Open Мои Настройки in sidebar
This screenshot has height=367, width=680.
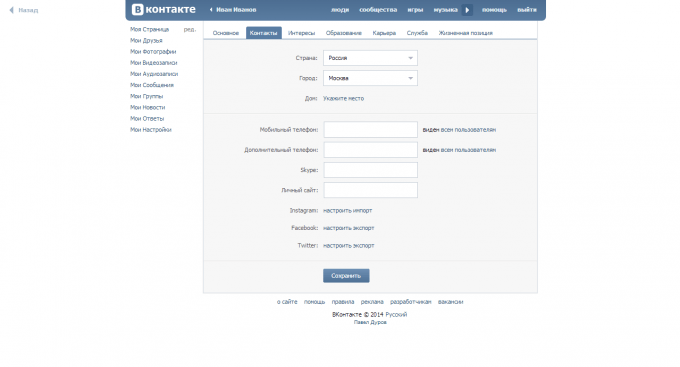(x=151, y=130)
